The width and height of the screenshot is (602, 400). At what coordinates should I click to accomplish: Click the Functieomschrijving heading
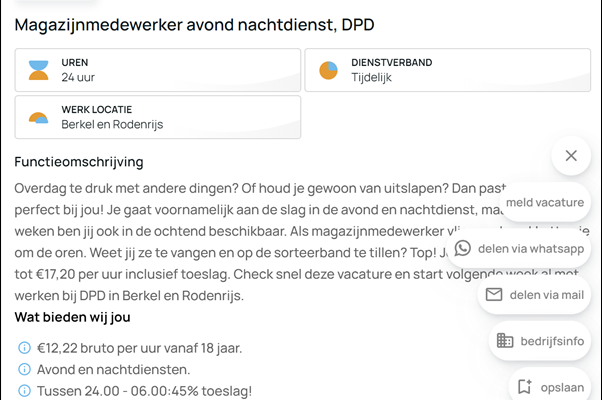pyautogui.click(x=79, y=161)
